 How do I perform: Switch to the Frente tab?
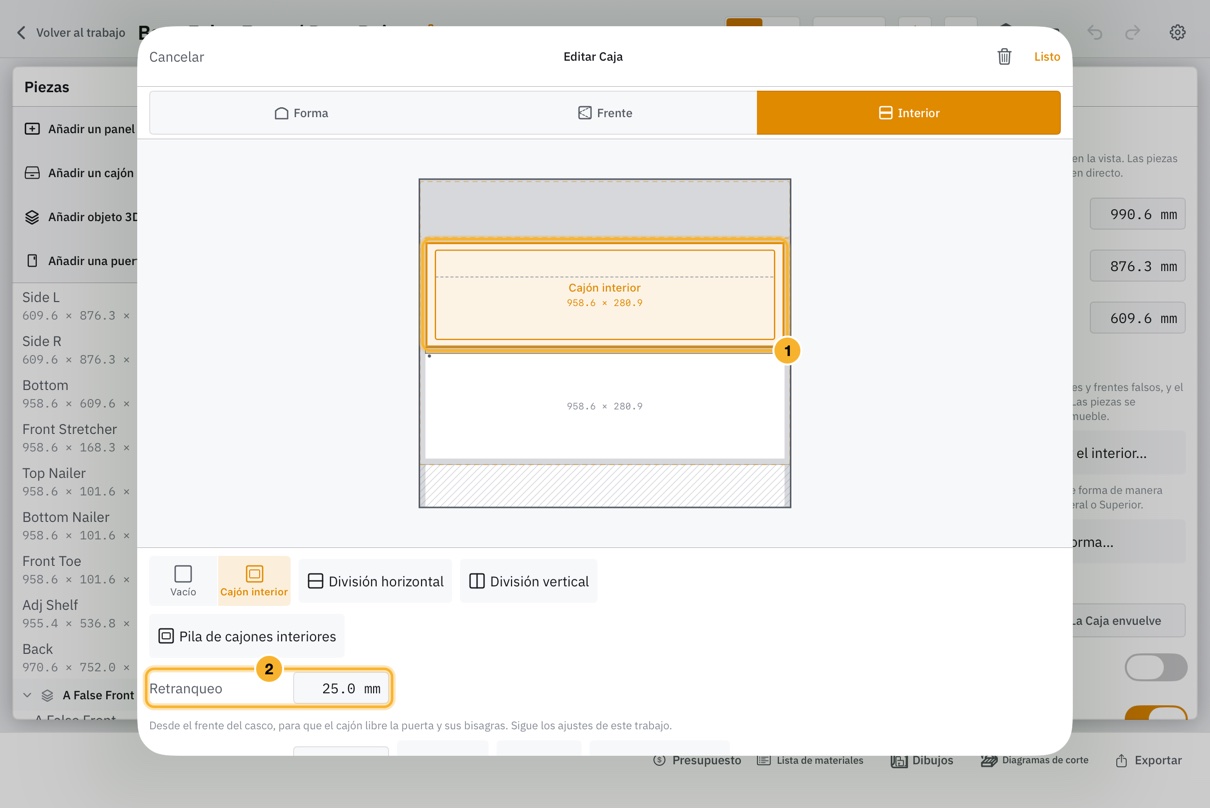click(x=605, y=113)
